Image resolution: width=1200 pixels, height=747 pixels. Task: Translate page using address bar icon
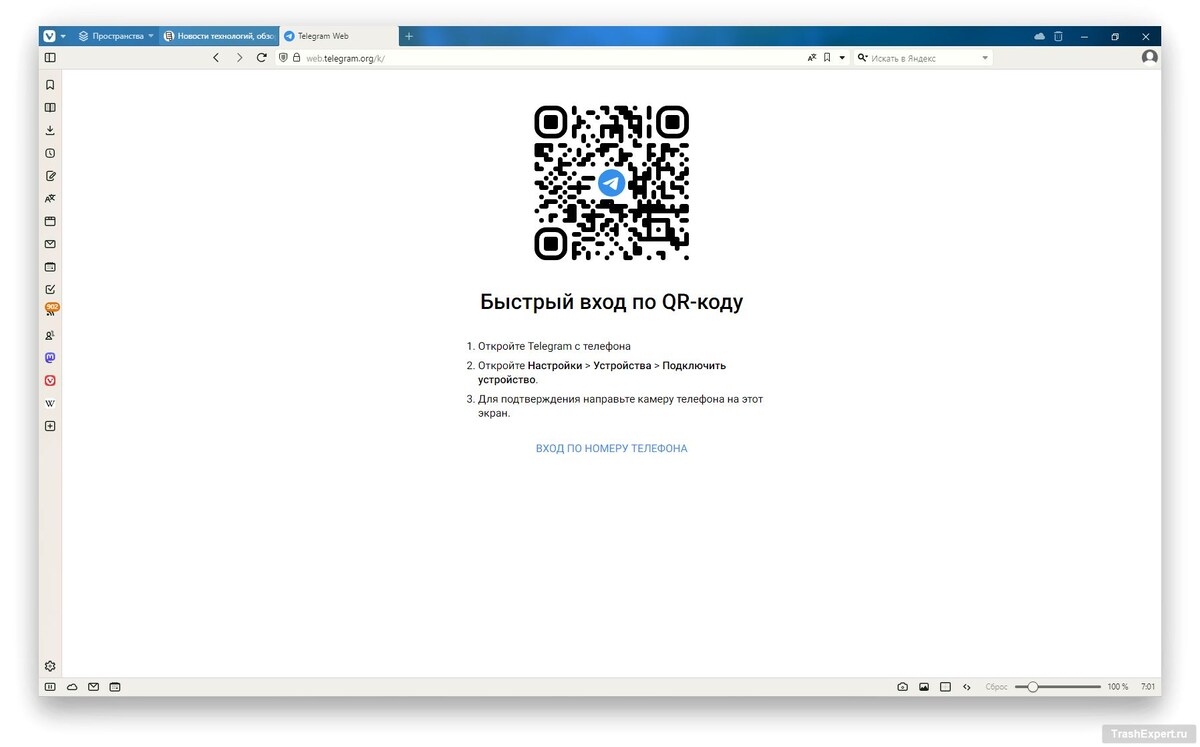812,58
